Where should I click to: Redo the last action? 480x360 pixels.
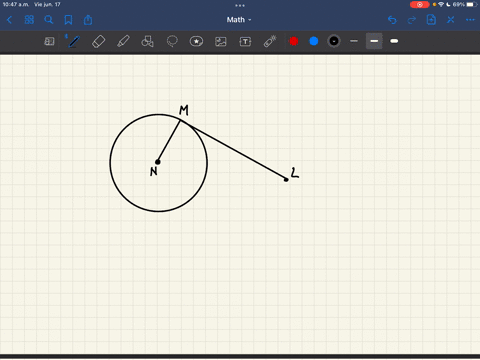412,20
